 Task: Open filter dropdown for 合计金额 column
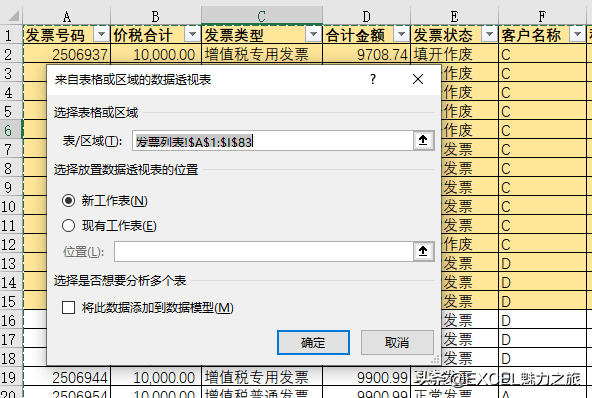tap(401, 35)
